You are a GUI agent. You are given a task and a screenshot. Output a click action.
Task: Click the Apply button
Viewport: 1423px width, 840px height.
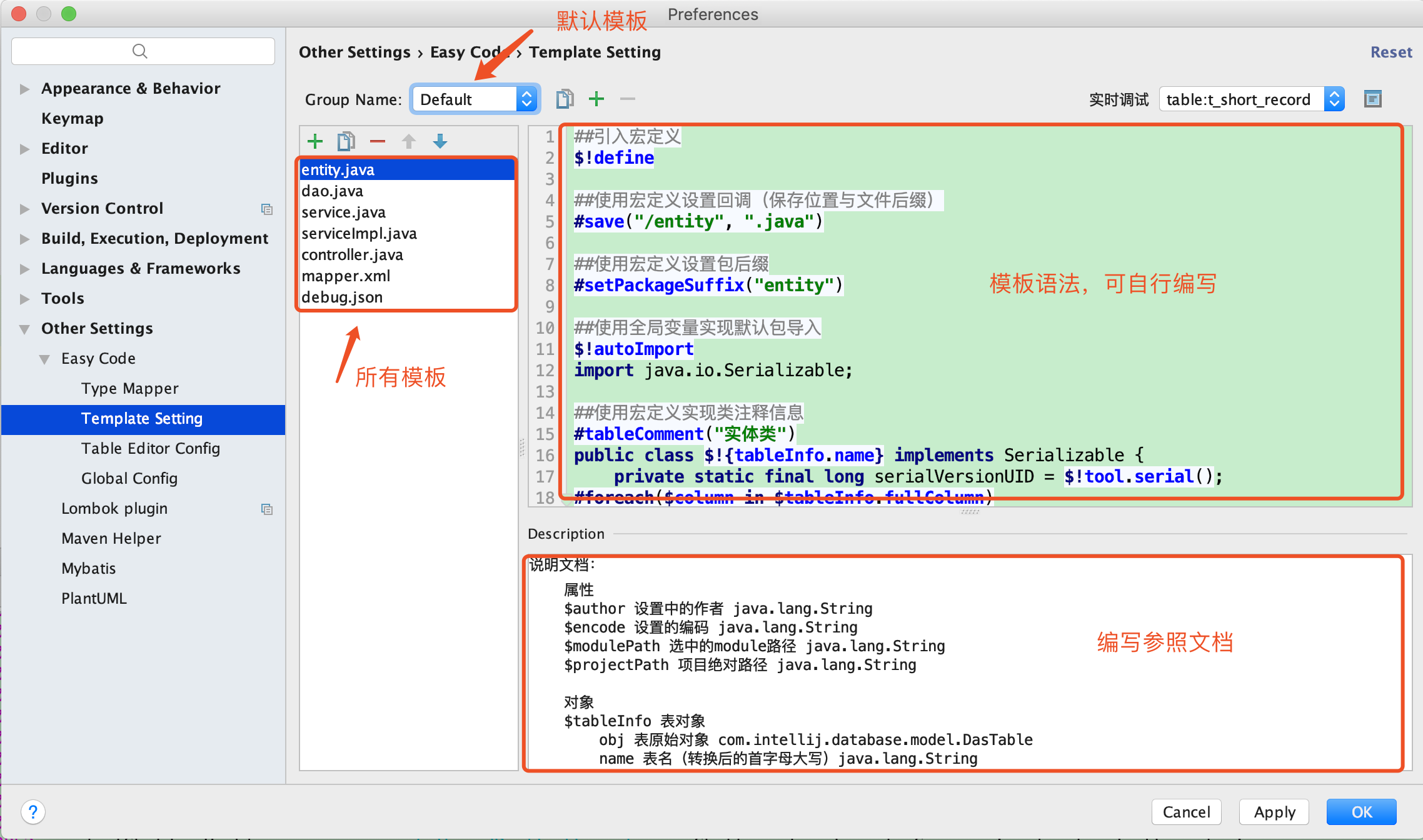pos(1274,812)
